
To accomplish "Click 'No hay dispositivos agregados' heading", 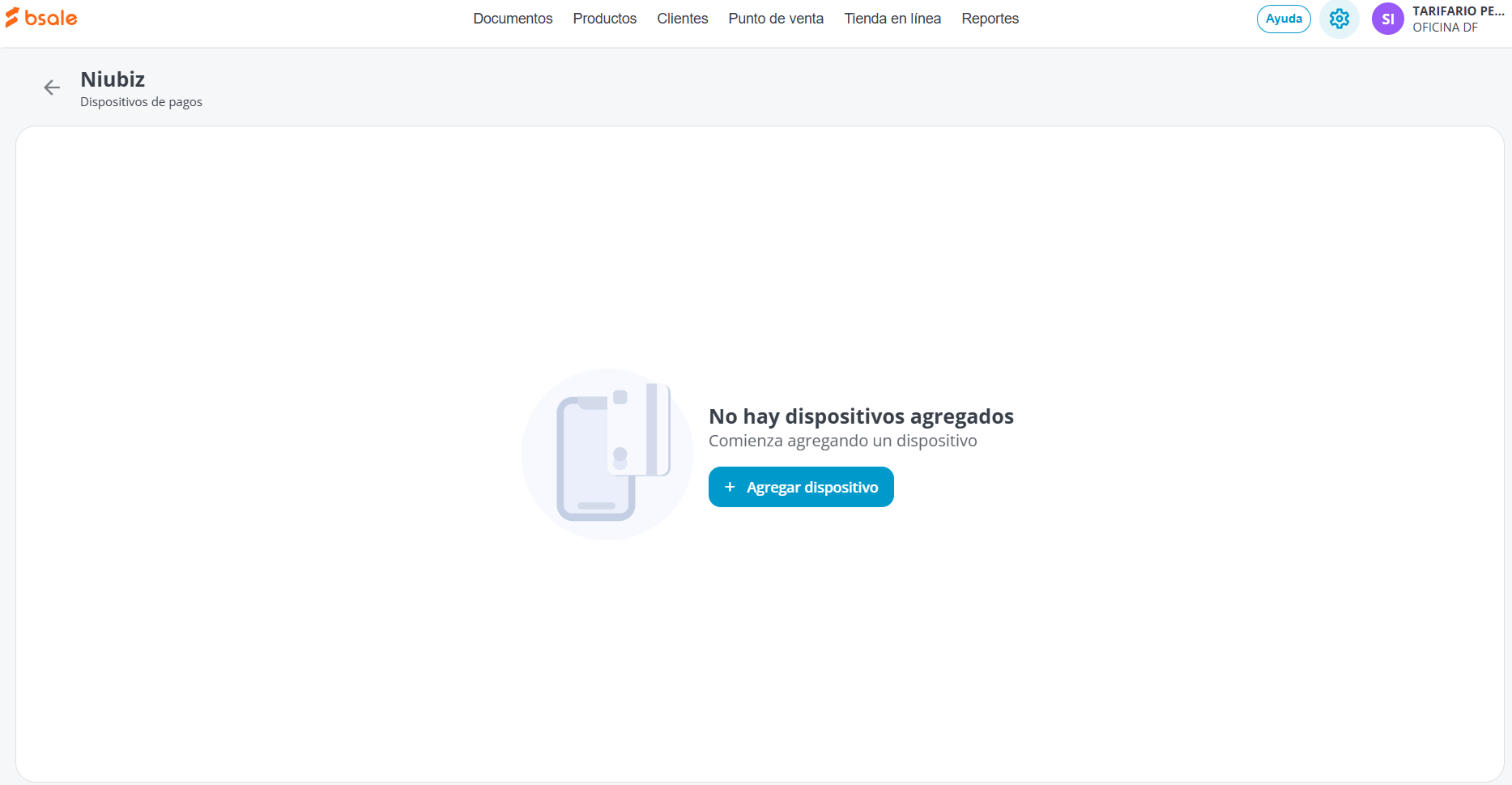I will [861, 416].
